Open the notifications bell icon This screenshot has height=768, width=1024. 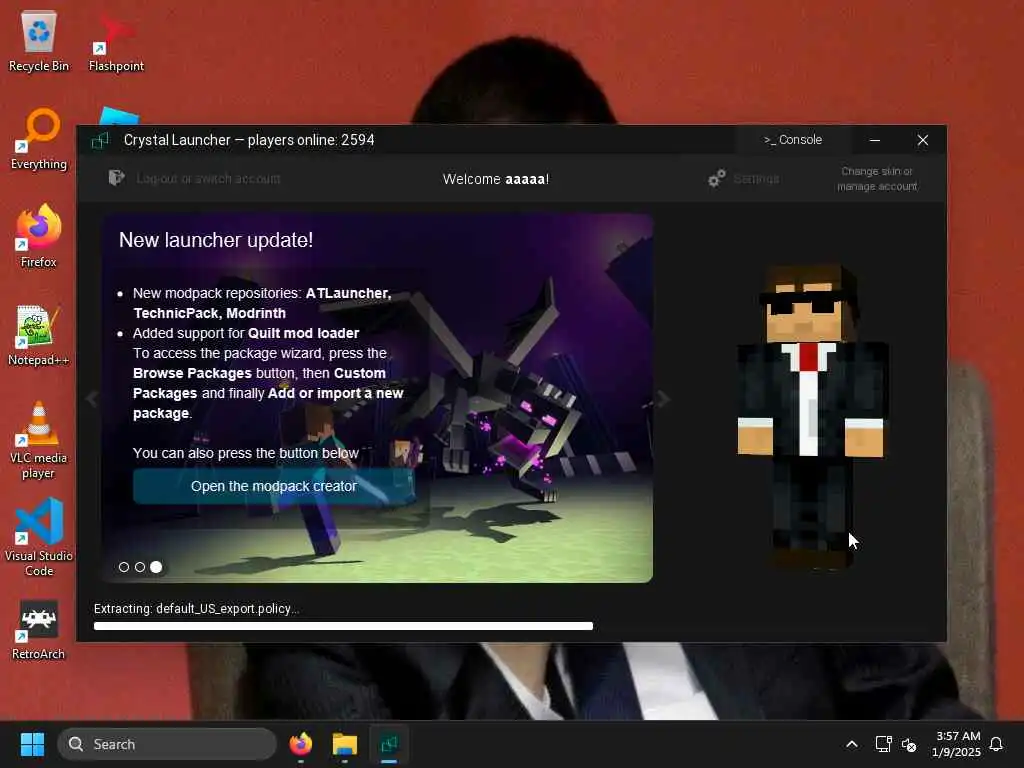pos(996,744)
